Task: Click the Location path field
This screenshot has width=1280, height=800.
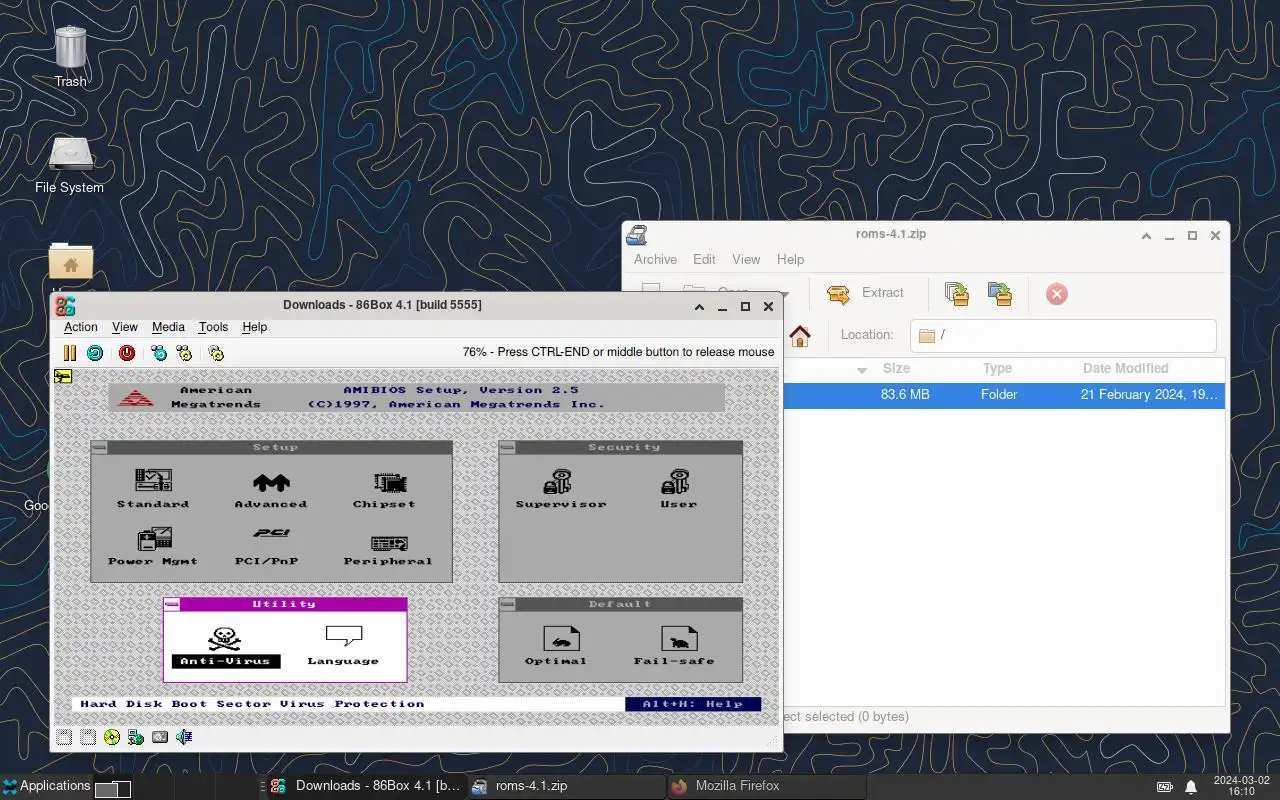Action: pyautogui.click(x=1063, y=335)
